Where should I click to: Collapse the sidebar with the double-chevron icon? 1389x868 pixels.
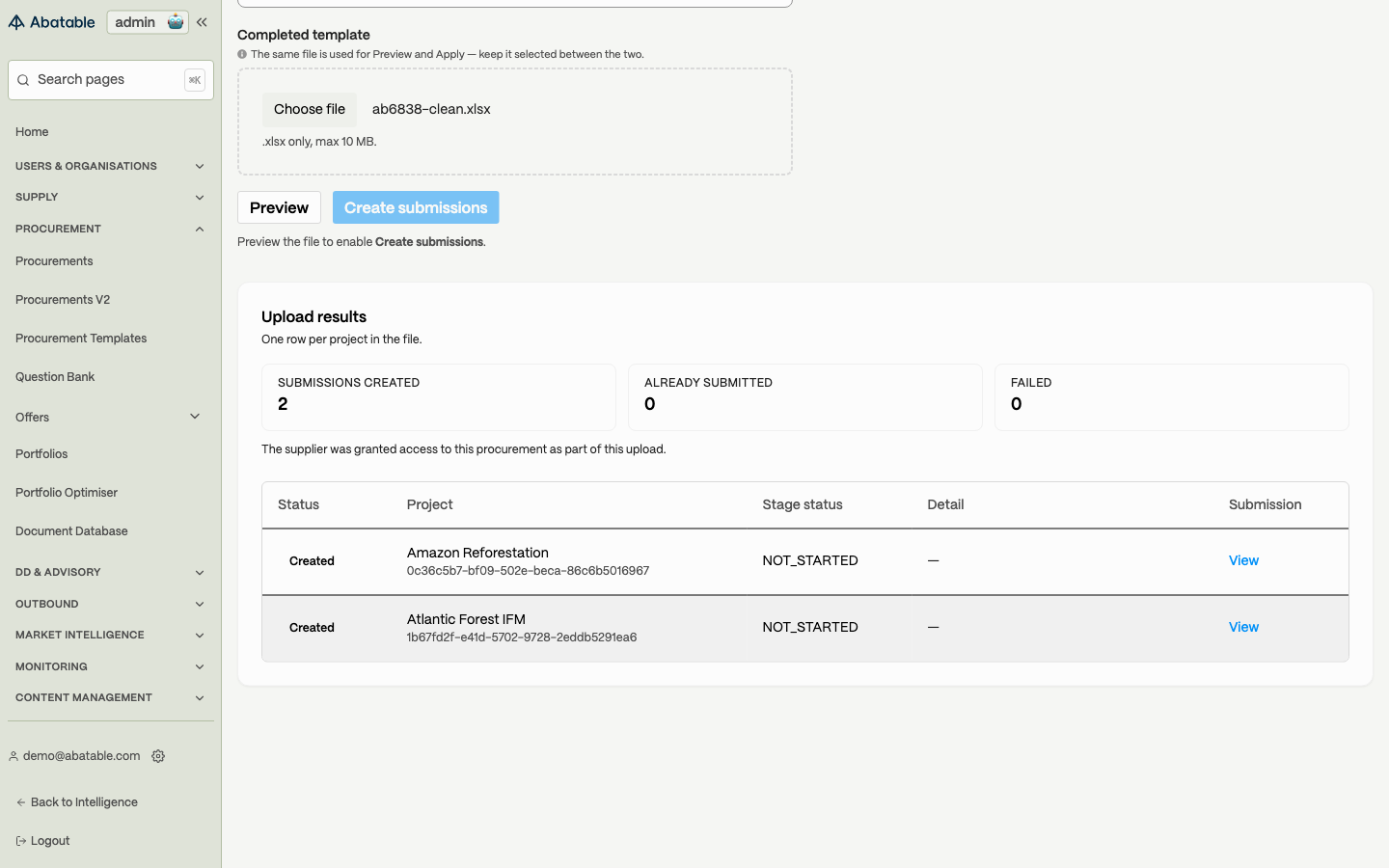202,22
